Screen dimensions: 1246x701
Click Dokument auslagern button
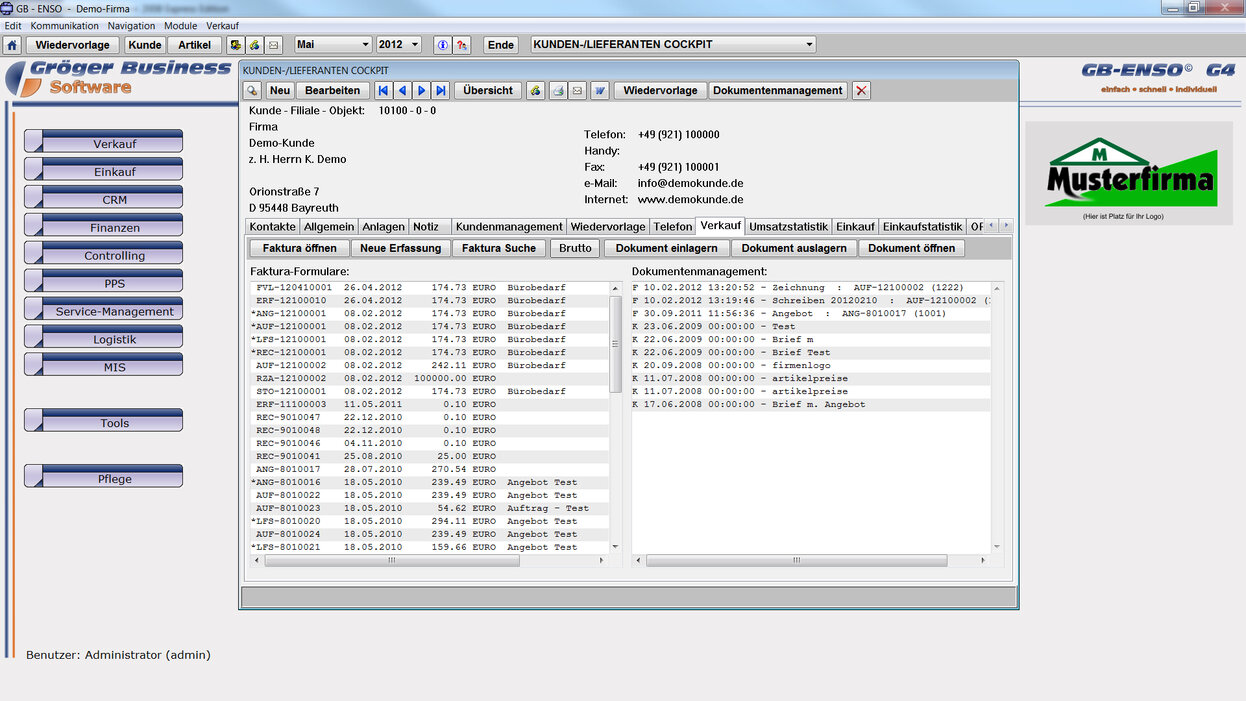tap(794, 248)
